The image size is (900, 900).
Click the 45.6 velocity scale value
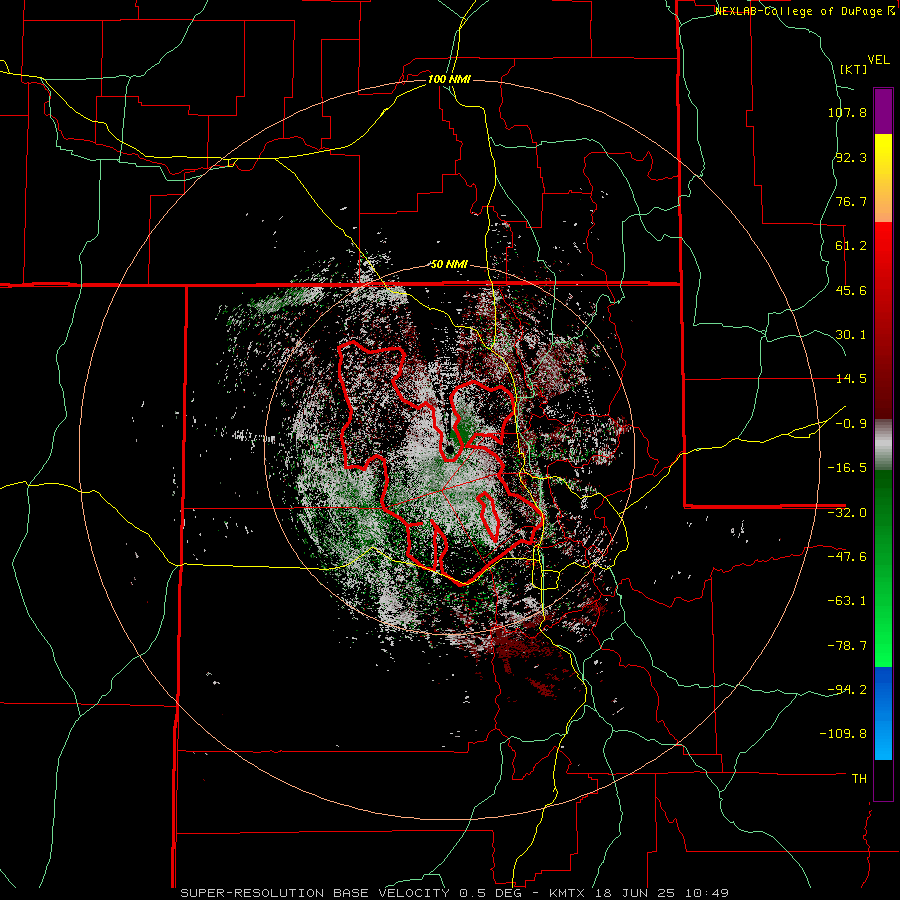click(851, 290)
